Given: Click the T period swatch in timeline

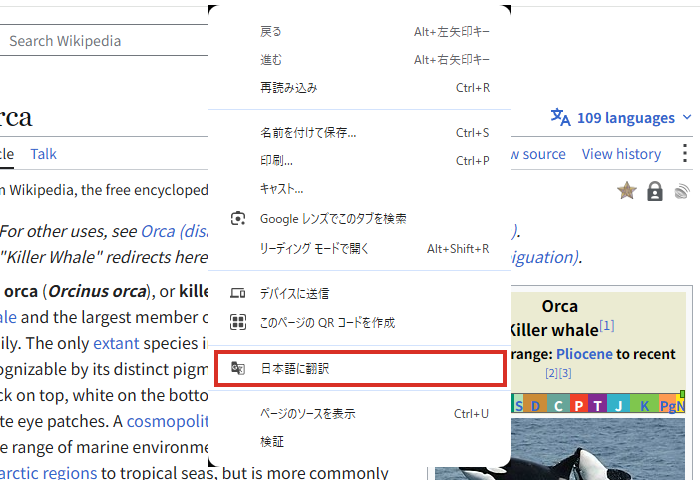Looking at the screenshot, I should (597, 404).
